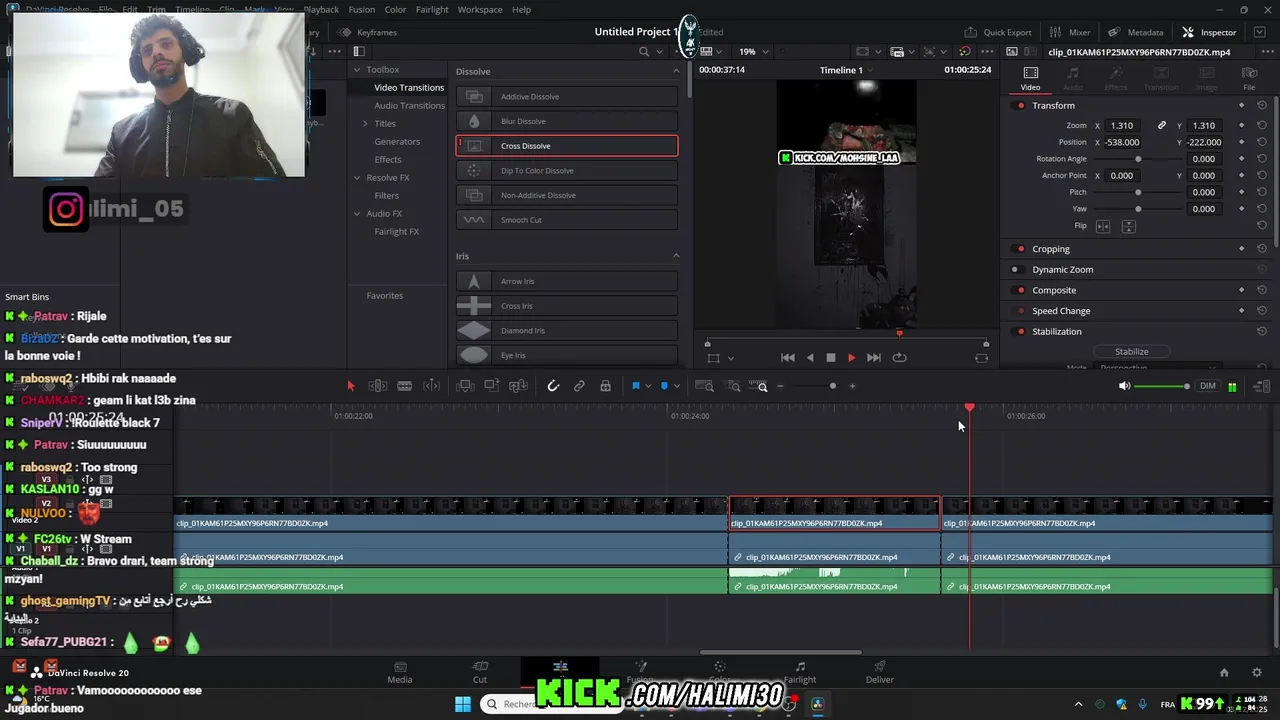Click the timeline zoom minus button
The width and height of the screenshot is (1280, 720).
[x=780, y=386]
